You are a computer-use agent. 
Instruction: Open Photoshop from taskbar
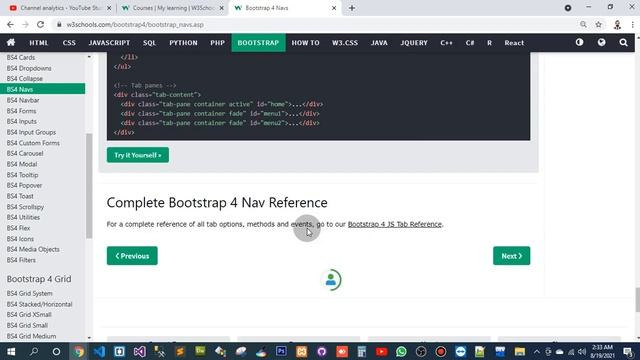pos(281,351)
